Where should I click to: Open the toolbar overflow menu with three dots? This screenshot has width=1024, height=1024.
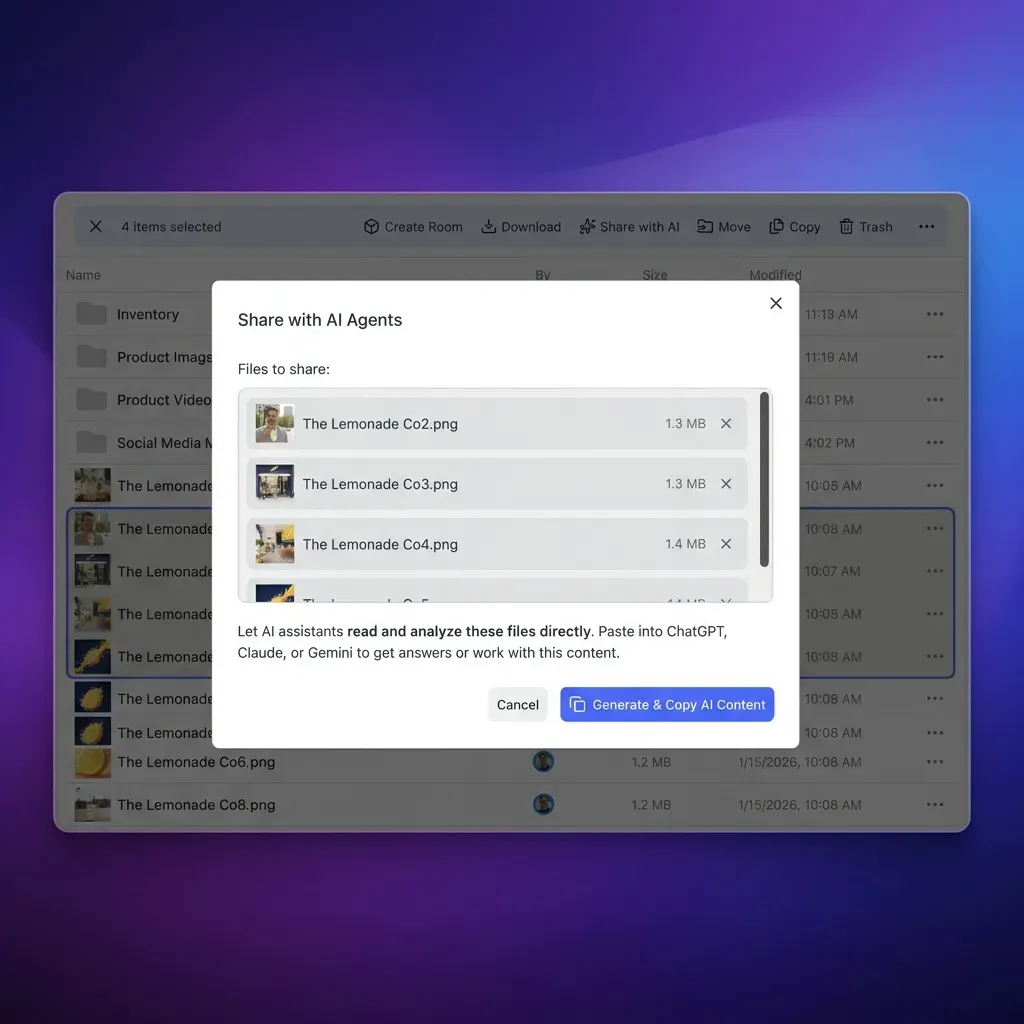[926, 226]
